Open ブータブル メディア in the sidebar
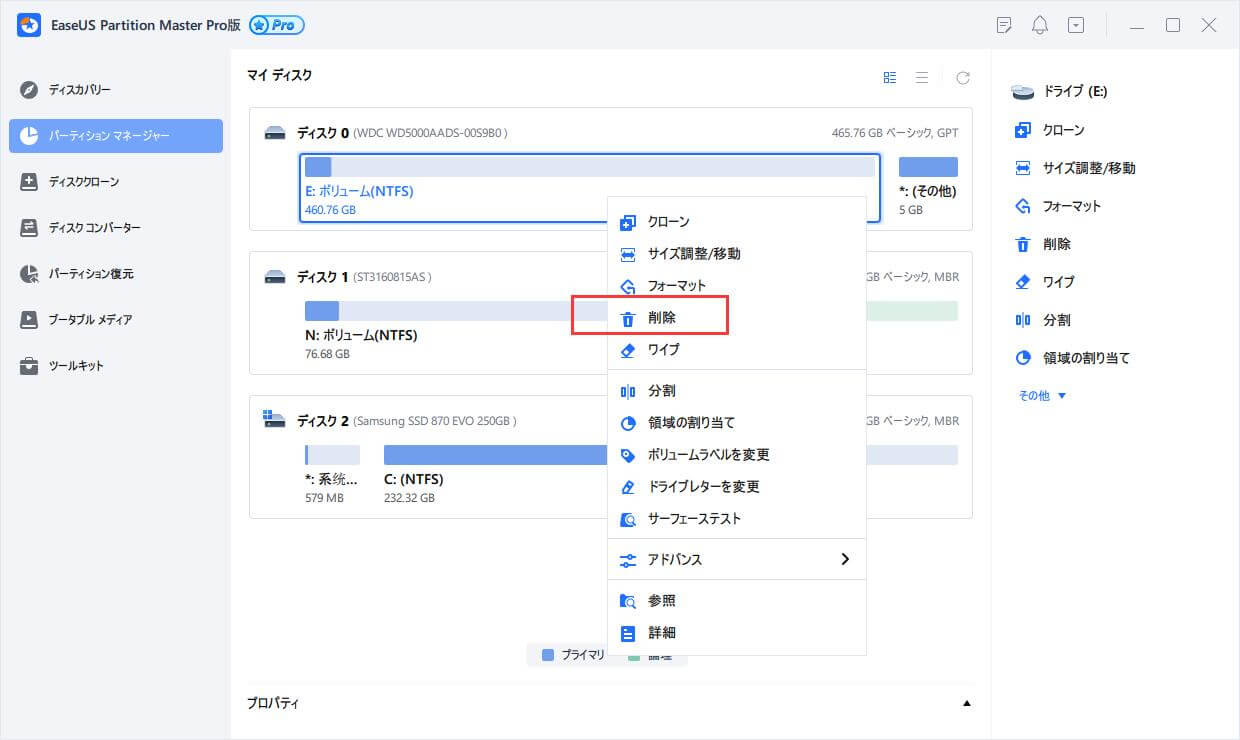This screenshot has width=1240, height=740. click(90, 320)
